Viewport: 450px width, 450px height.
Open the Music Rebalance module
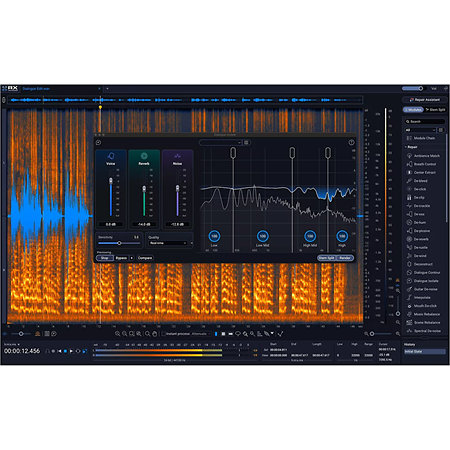pos(423,314)
